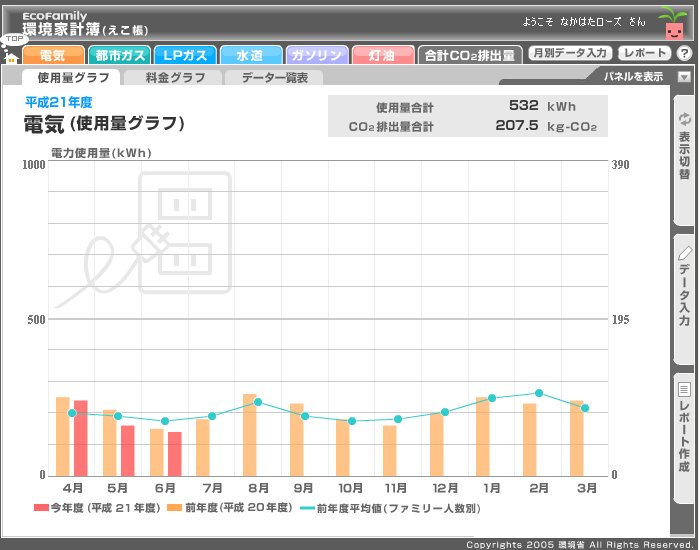700x550 pixels.
Task: Click the red 4月 current-year bar
Action: click(x=80, y=438)
